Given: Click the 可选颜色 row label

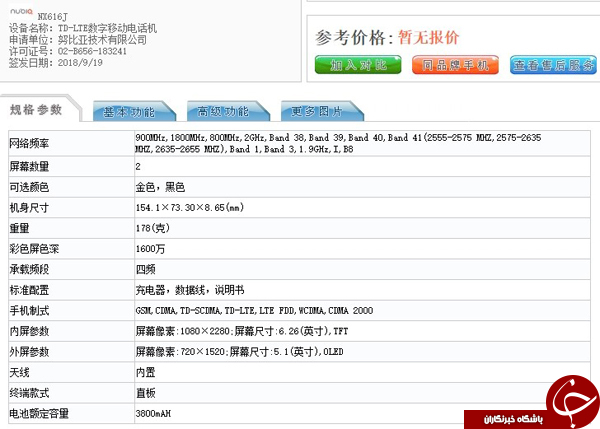Looking at the screenshot, I should click(x=29, y=187).
